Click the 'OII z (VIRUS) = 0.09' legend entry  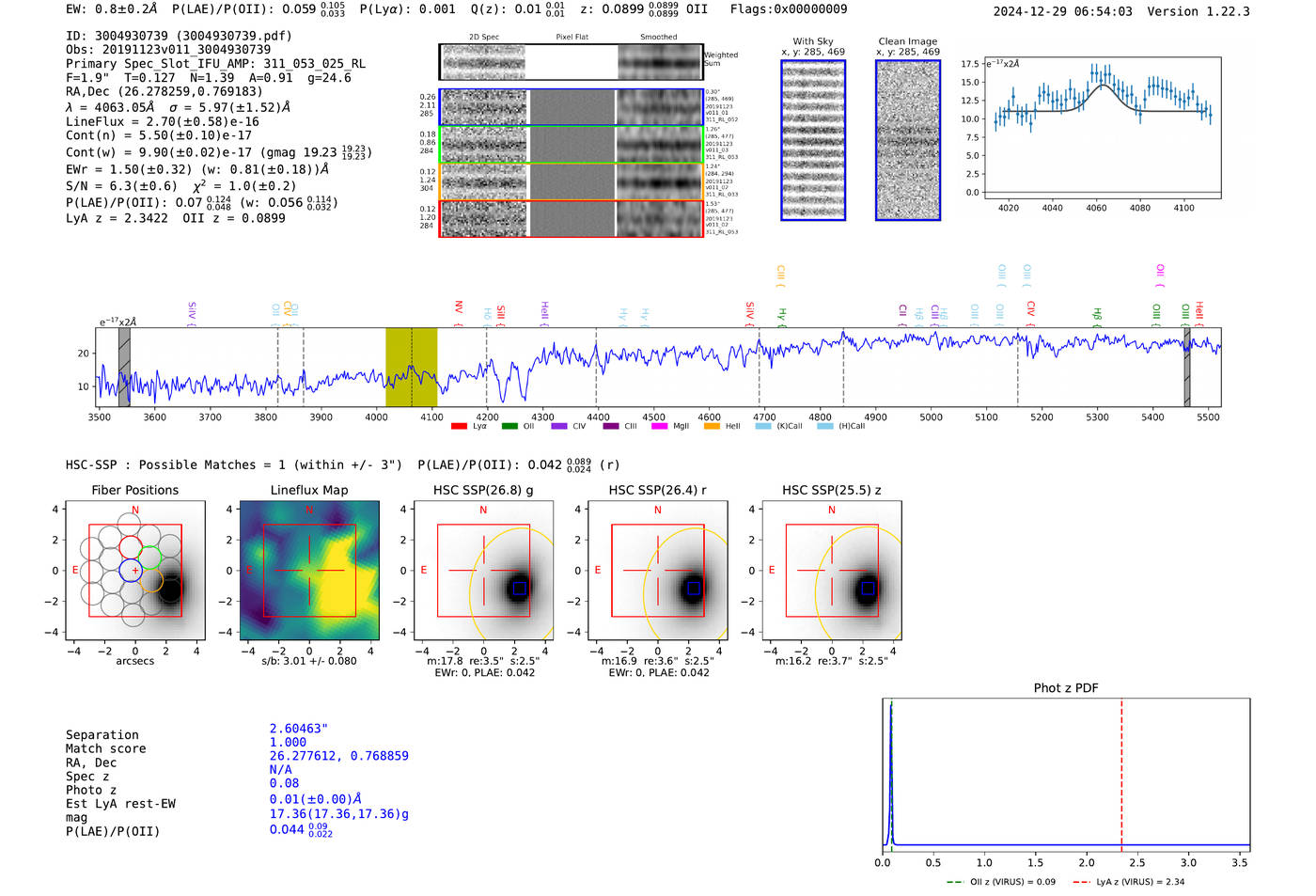[x=1000, y=882]
